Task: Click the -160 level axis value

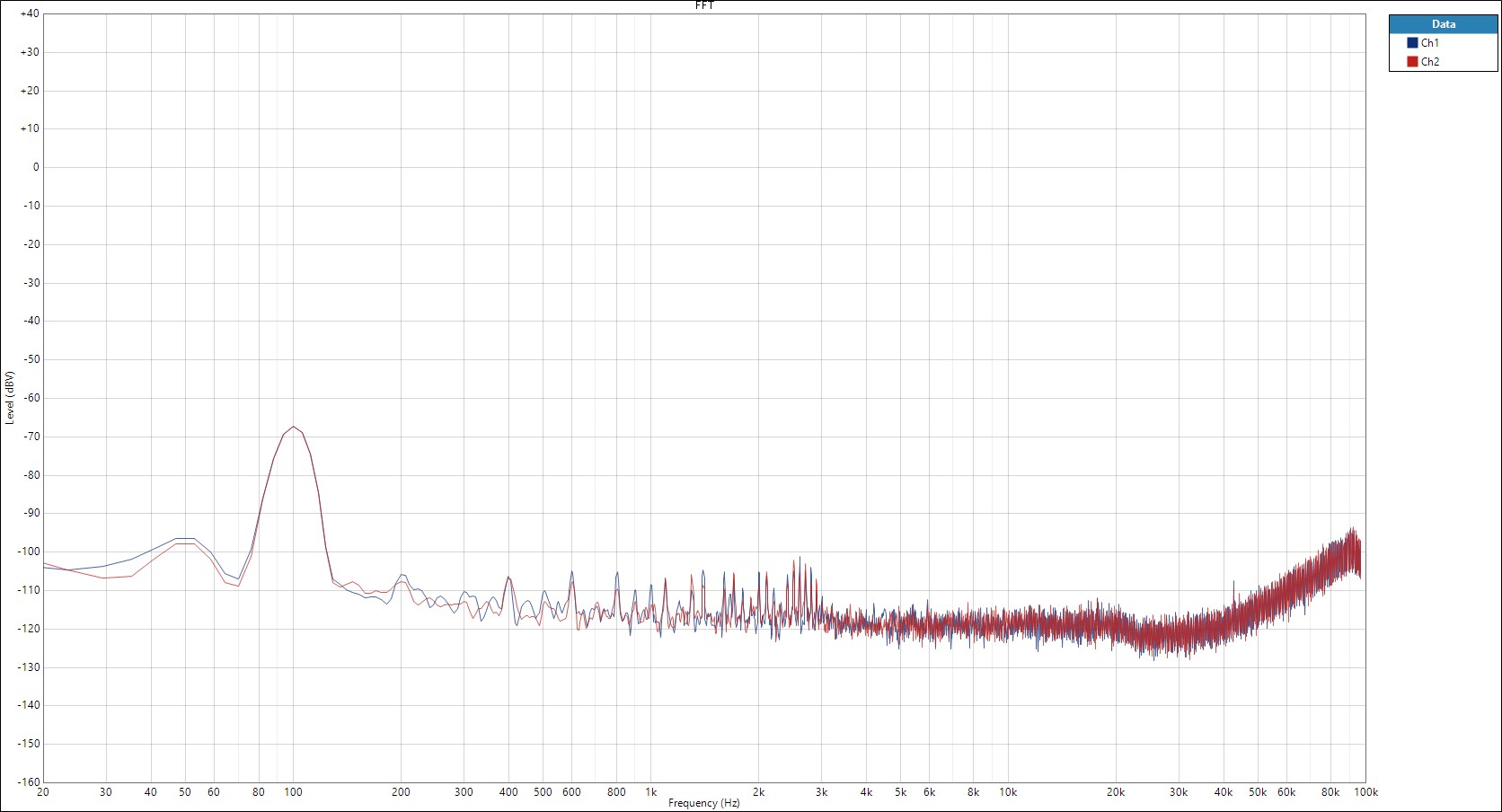Action: pyautogui.click(x=28, y=782)
